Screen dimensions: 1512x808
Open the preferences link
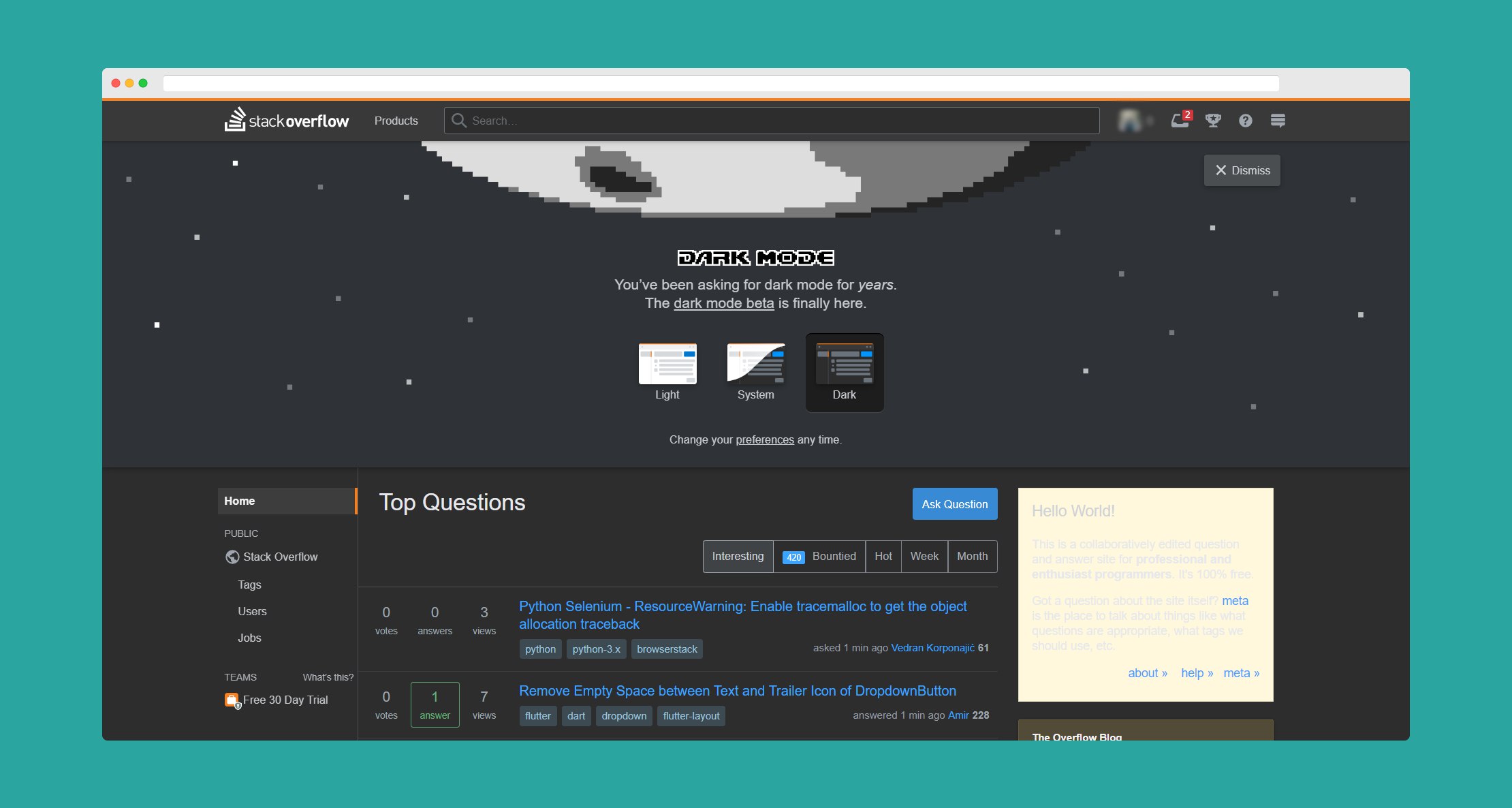(x=765, y=439)
